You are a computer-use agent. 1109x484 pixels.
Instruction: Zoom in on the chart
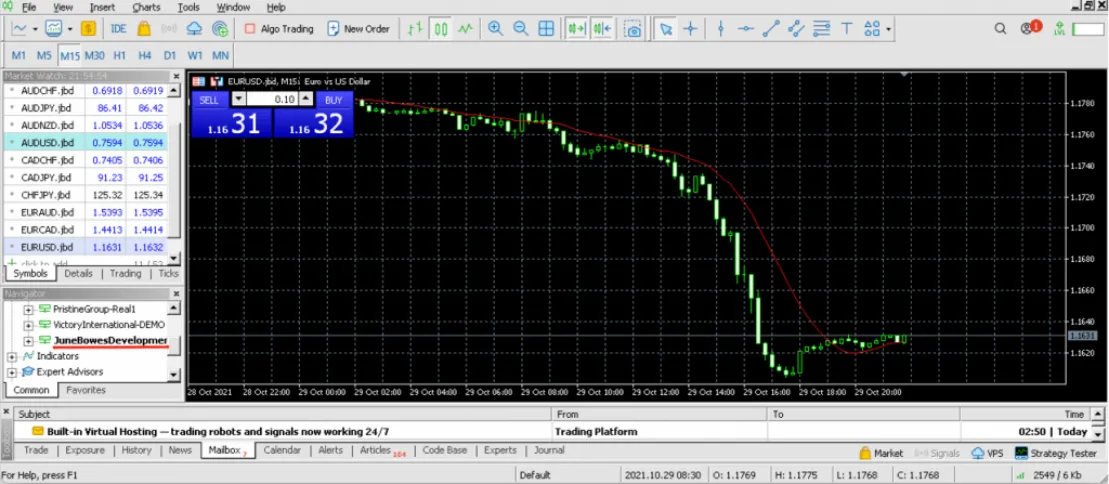(495, 29)
